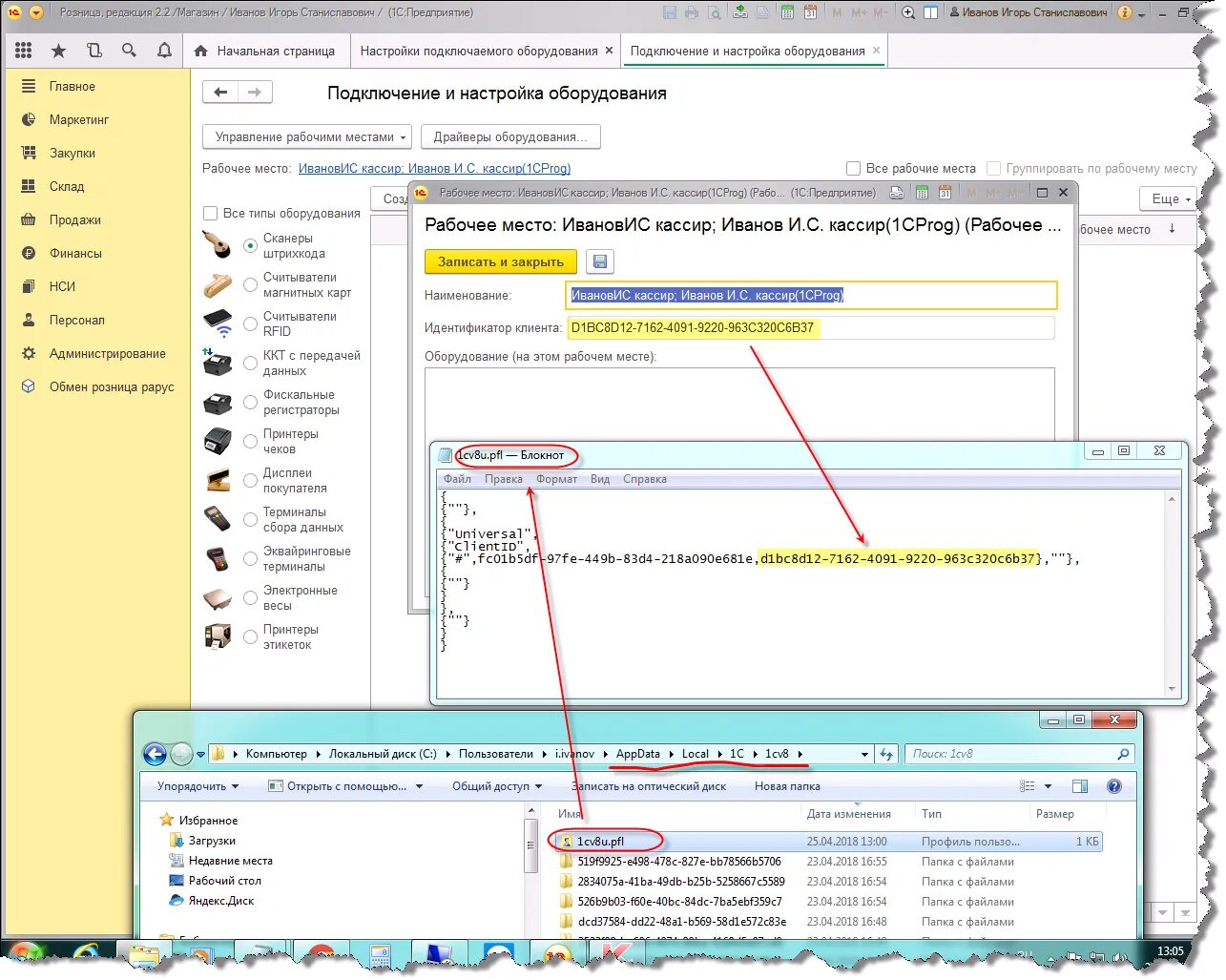Viewport: 1226px width, 980px height.
Task: Click the get-link icon in the main title bar
Action: click(740, 12)
